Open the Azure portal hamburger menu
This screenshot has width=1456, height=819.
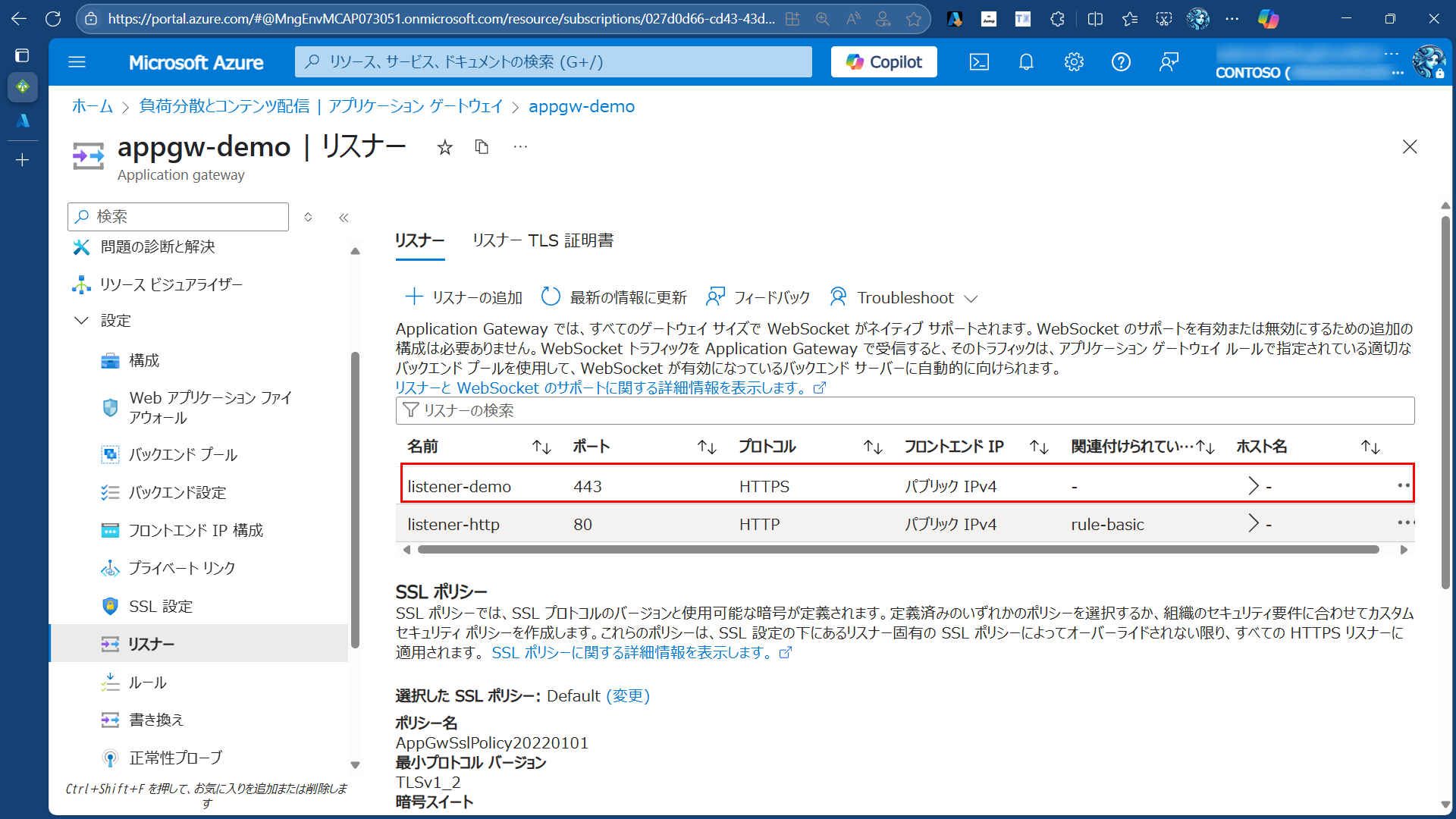coord(77,62)
